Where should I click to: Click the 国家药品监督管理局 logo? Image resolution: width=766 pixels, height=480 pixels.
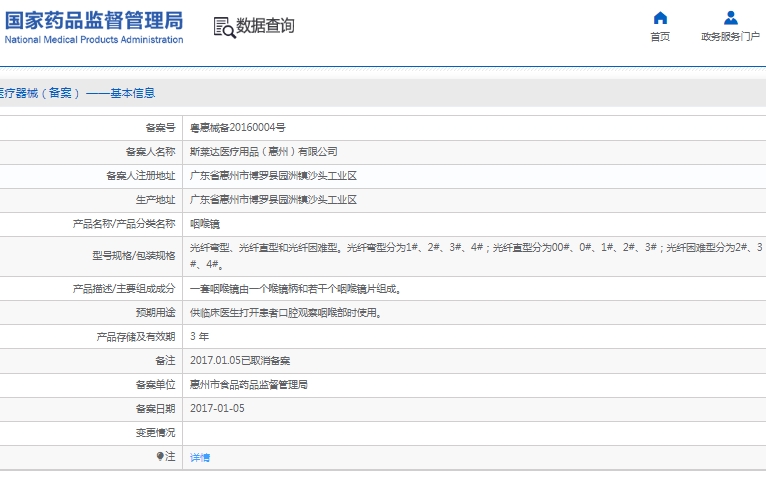tap(94, 27)
